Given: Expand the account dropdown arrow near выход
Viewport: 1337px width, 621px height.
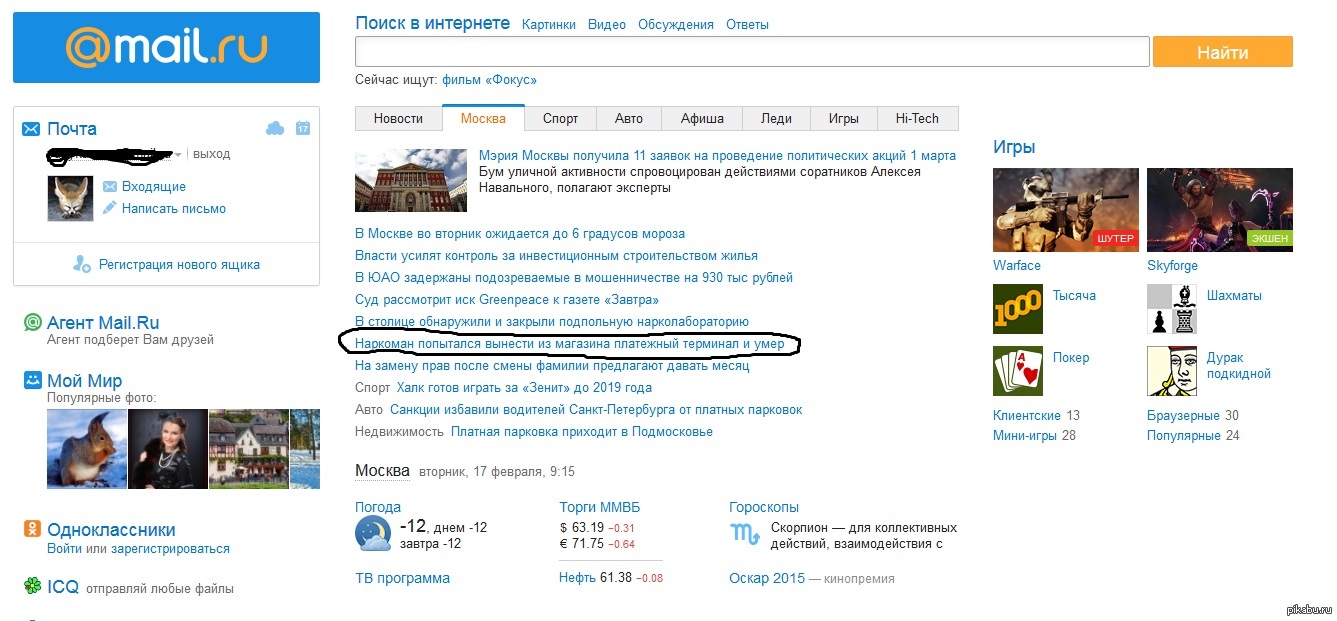Looking at the screenshot, I should pos(178,155).
